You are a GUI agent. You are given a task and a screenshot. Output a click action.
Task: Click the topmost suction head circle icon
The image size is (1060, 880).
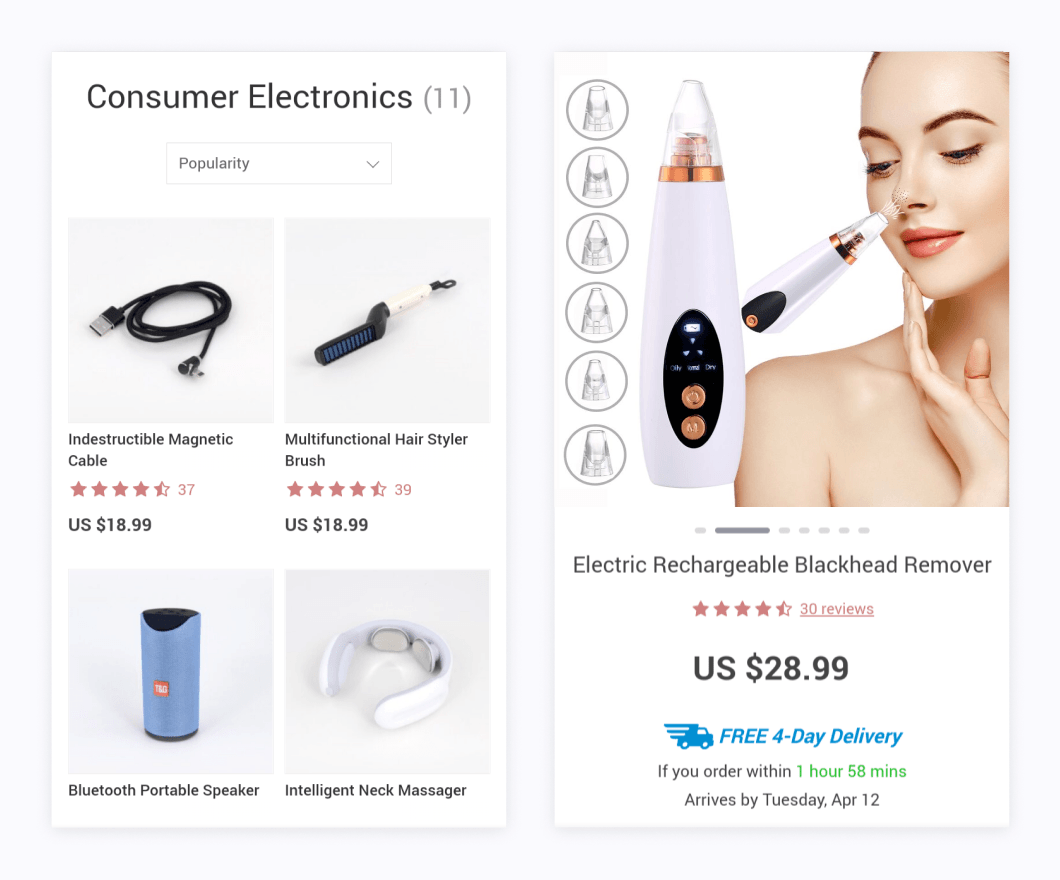coord(597,109)
